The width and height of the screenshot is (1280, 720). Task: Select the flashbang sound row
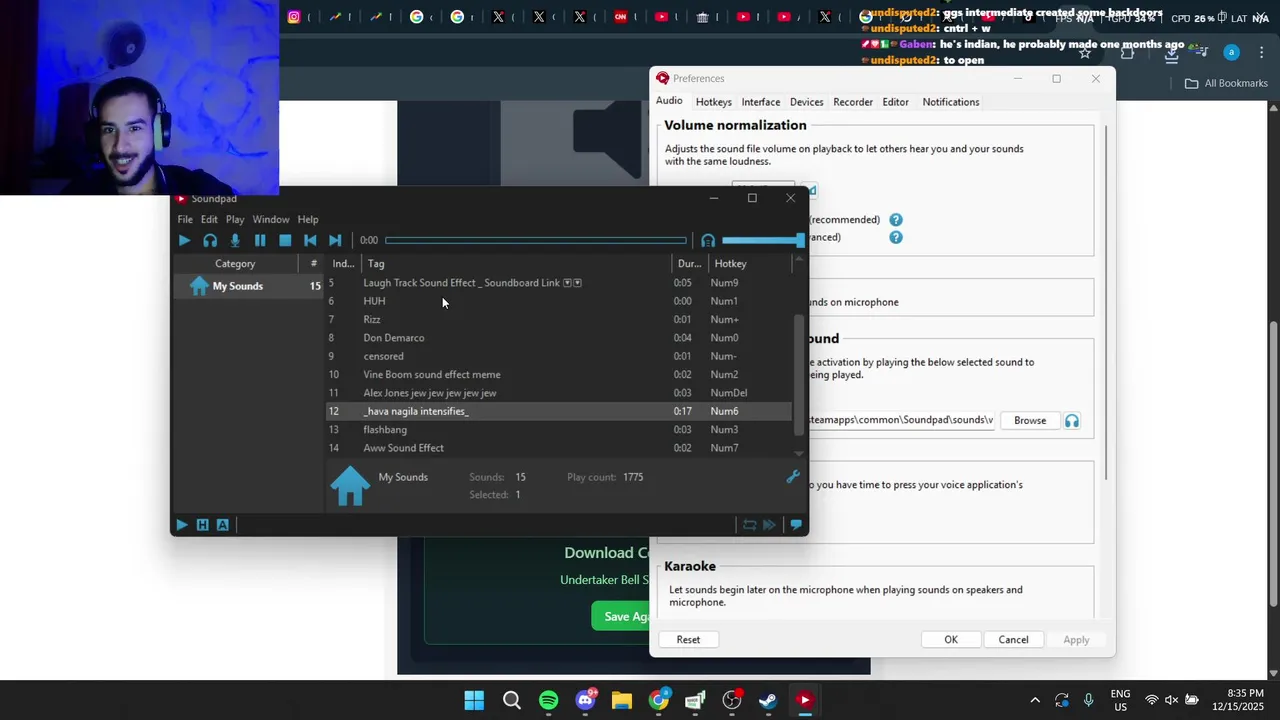[558, 429]
